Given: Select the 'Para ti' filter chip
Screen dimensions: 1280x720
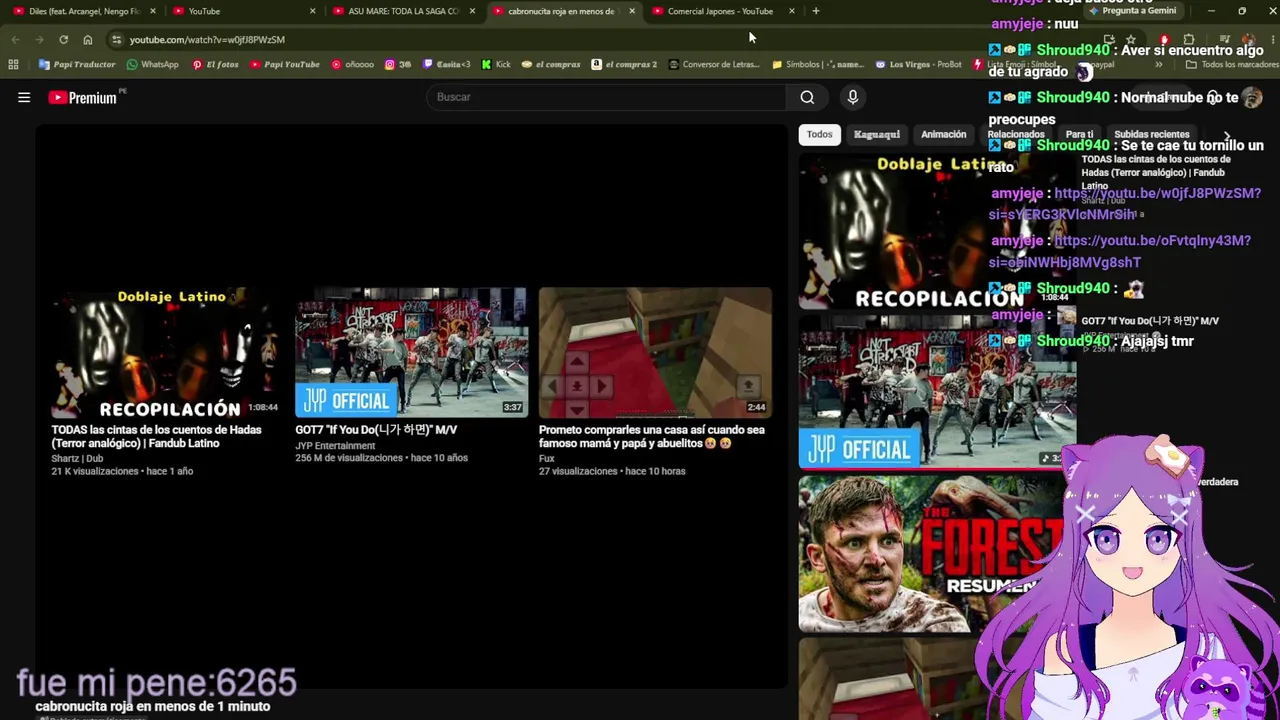Looking at the screenshot, I should click(x=1079, y=134).
